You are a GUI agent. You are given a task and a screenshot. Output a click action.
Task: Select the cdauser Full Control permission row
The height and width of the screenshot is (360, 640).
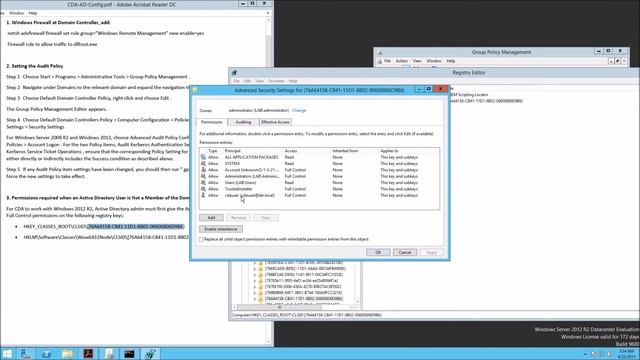[x=320, y=196]
